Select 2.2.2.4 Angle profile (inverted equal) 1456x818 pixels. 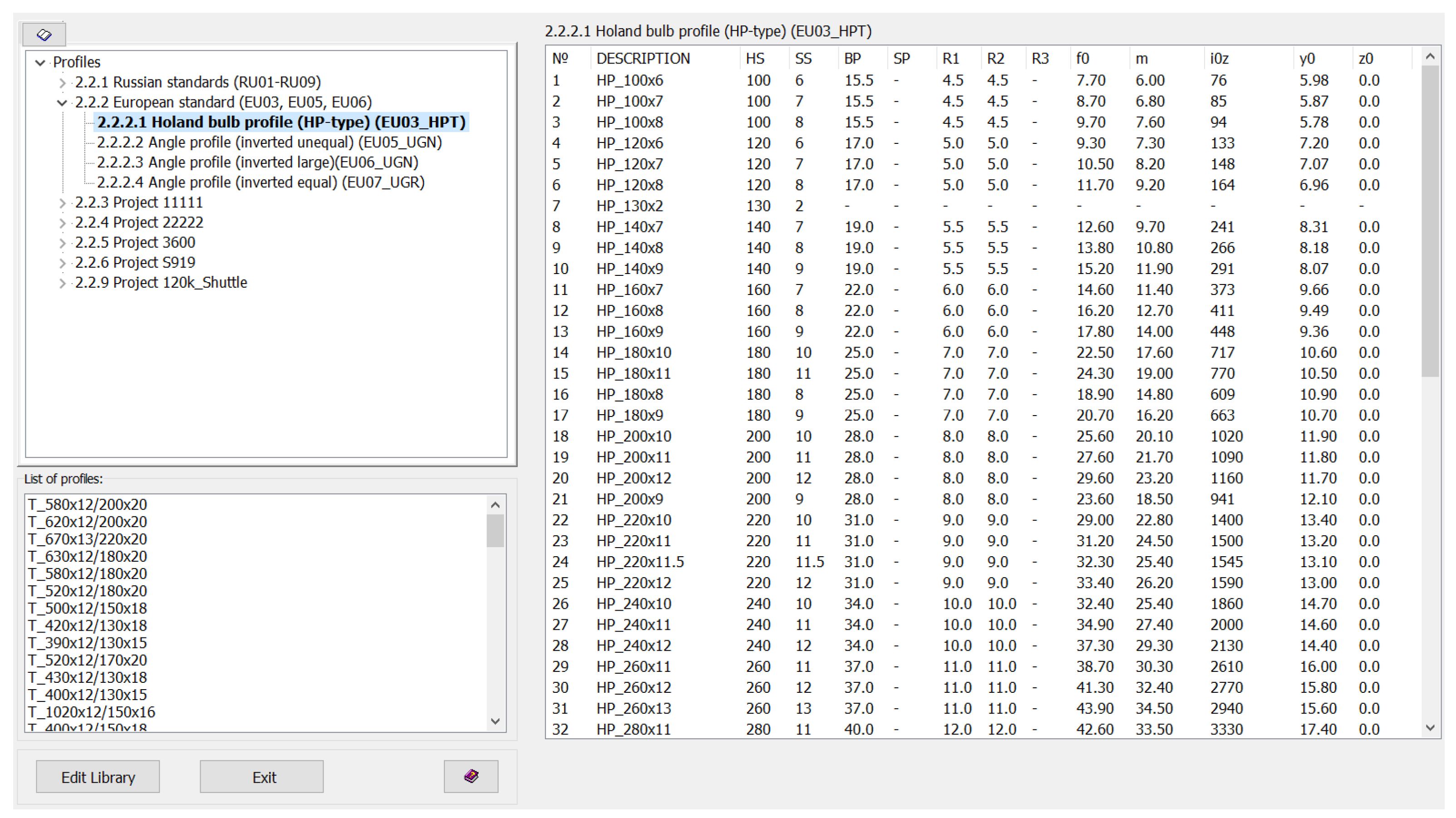pos(261,182)
